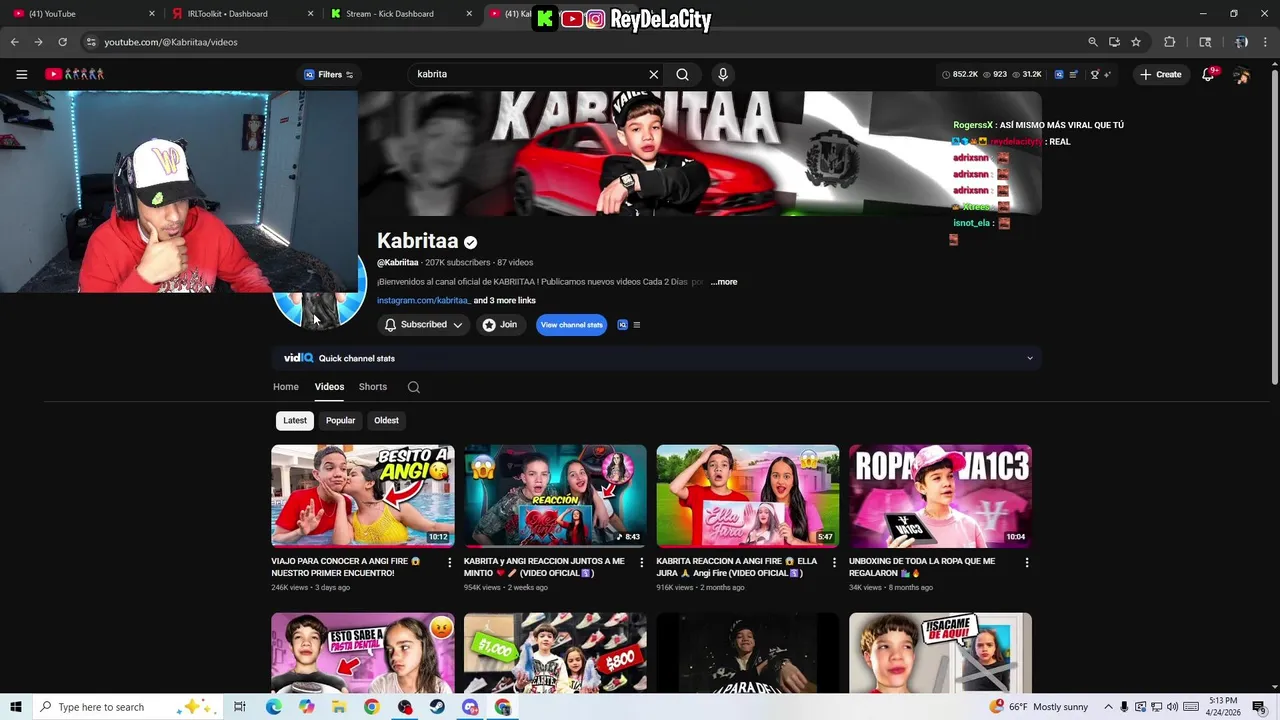Bookmark this page with the star
Screen dimensions: 1280x720
pos(1136,42)
